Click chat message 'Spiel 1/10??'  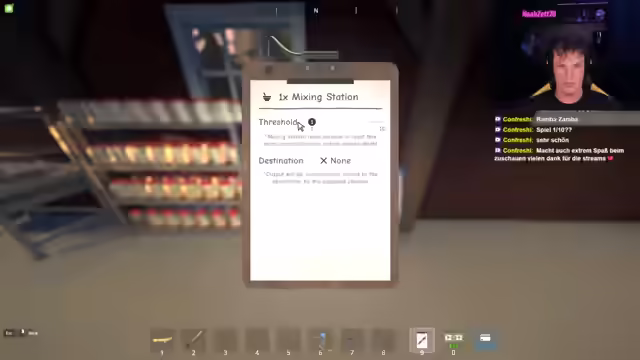click(x=554, y=130)
